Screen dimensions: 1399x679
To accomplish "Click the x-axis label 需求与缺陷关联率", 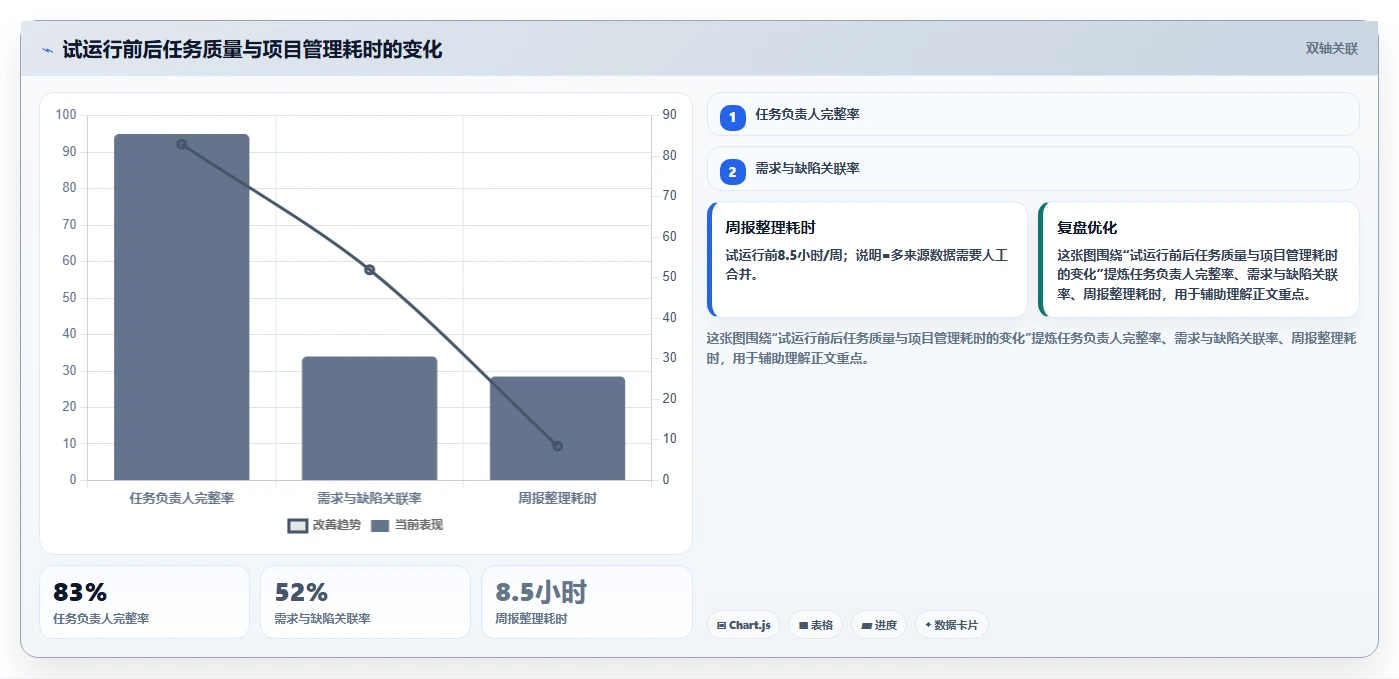I will coord(370,498).
